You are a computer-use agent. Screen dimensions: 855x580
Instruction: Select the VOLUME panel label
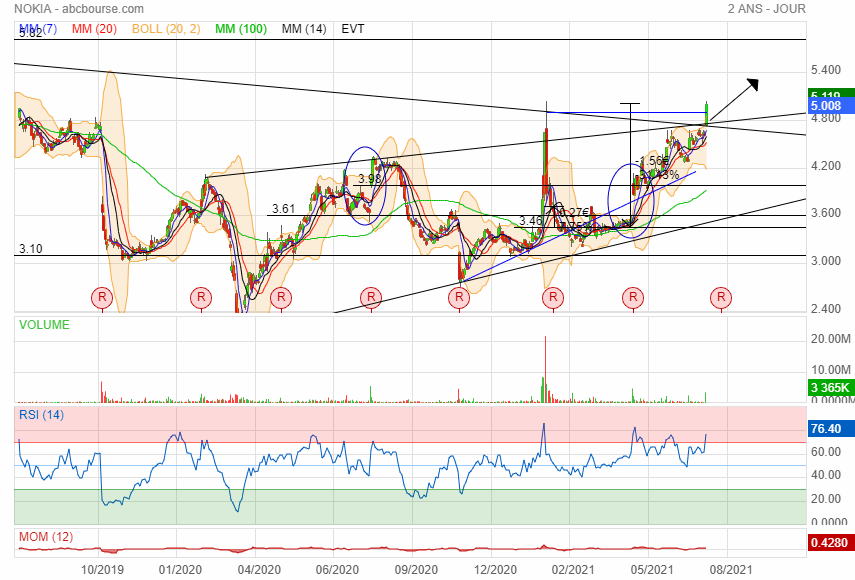44,325
